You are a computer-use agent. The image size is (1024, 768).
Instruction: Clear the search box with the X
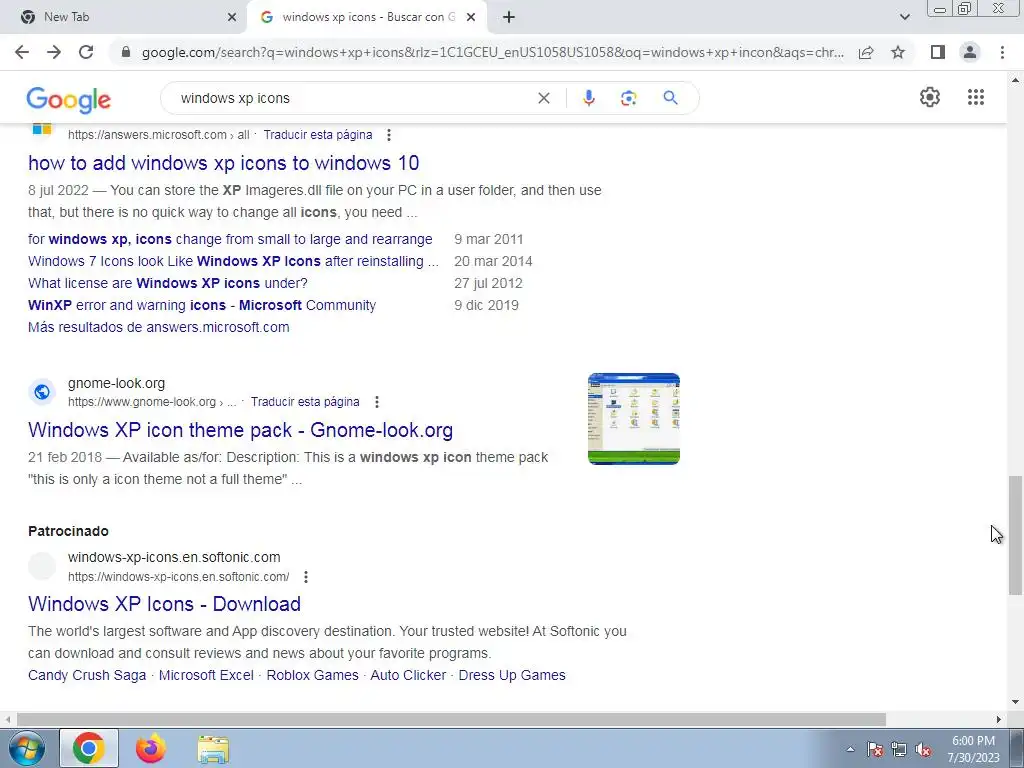click(543, 98)
